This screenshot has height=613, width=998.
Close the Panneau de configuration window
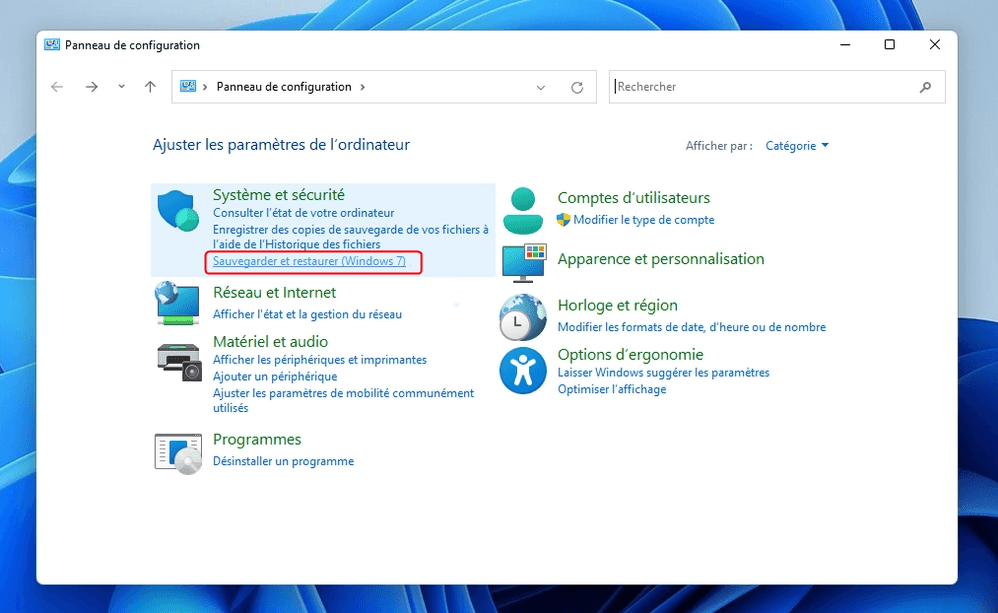coord(934,45)
